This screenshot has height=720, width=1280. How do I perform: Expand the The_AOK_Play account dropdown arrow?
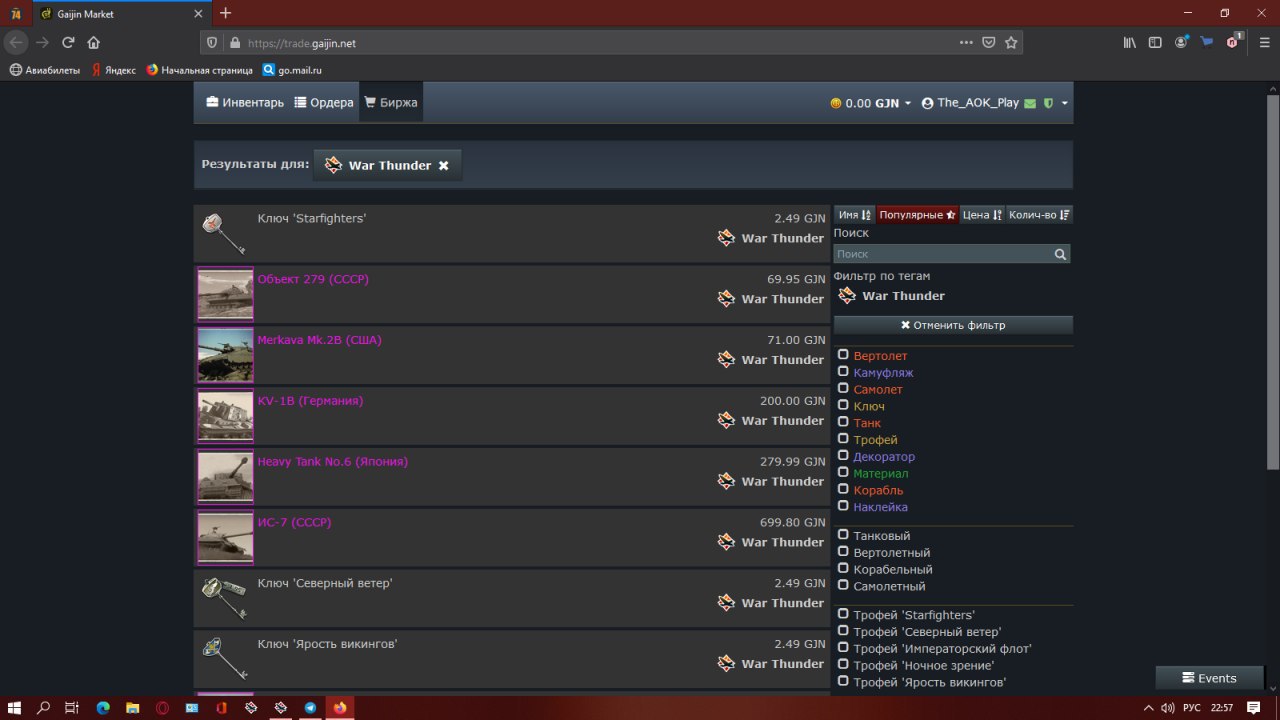tap(1065, 103)
